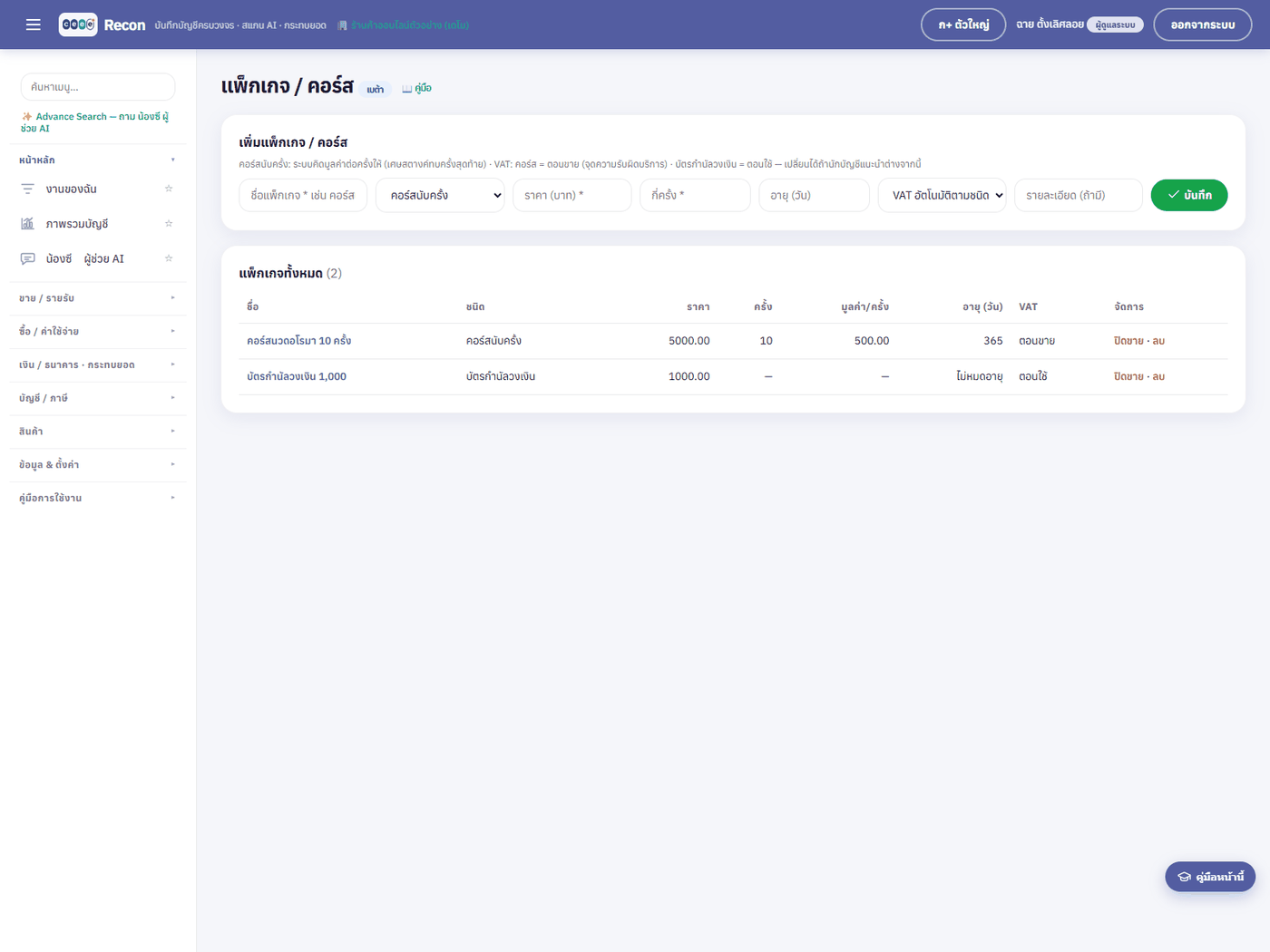Screen dimensions: 1270x952
Task: Open the demo shop link ร้านค้าออนไลน์ตัวอย่าง
Action: tap(404, 25)
